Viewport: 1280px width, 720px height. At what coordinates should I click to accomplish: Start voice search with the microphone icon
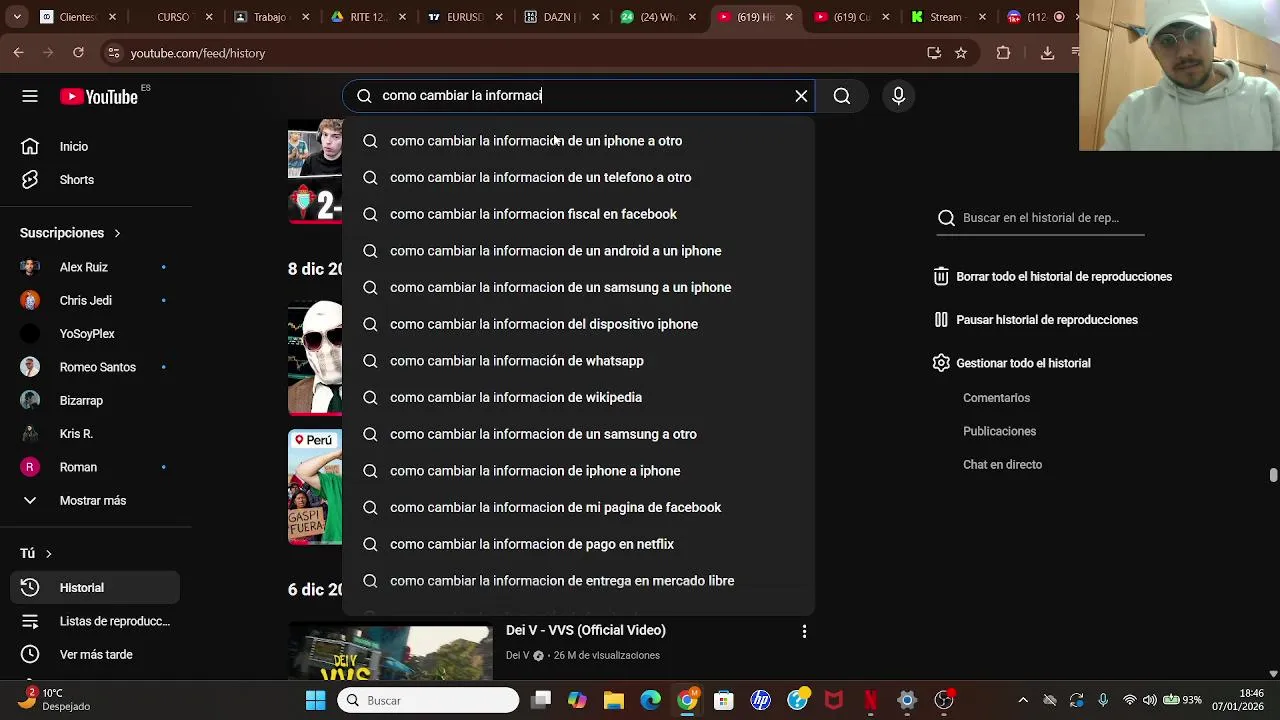[x=898, y=96]
